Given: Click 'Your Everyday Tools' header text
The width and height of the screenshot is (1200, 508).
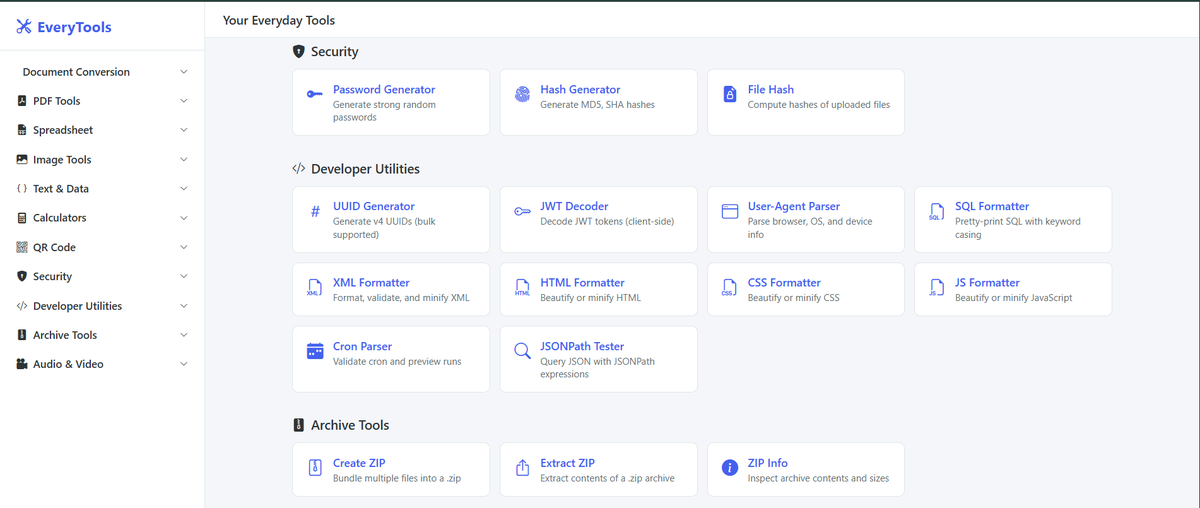Looking at the screenshot, I should click(279, 20).
